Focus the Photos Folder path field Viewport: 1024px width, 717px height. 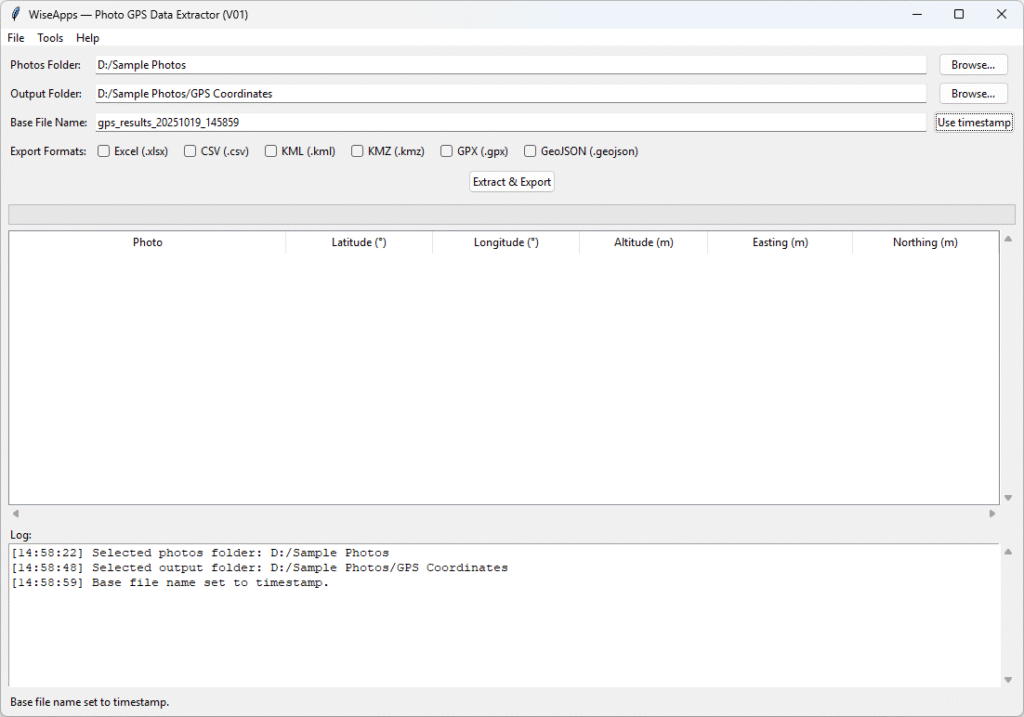point(510,65)
